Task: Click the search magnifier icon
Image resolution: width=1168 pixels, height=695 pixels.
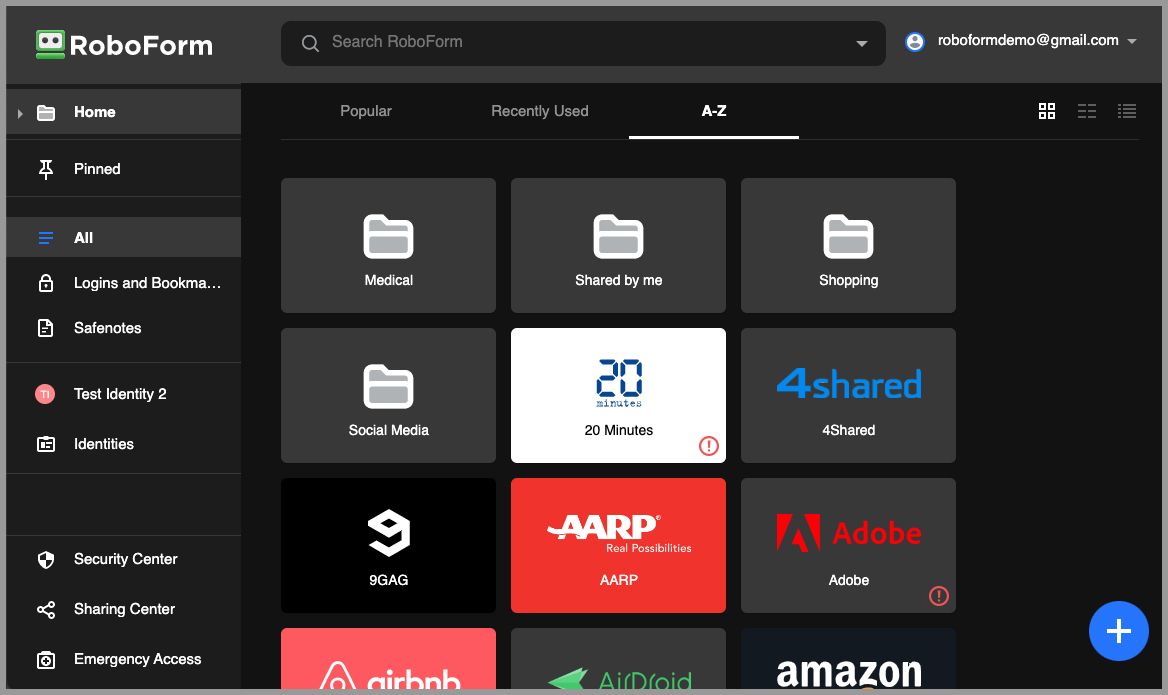Action: [x=310, y=43]
